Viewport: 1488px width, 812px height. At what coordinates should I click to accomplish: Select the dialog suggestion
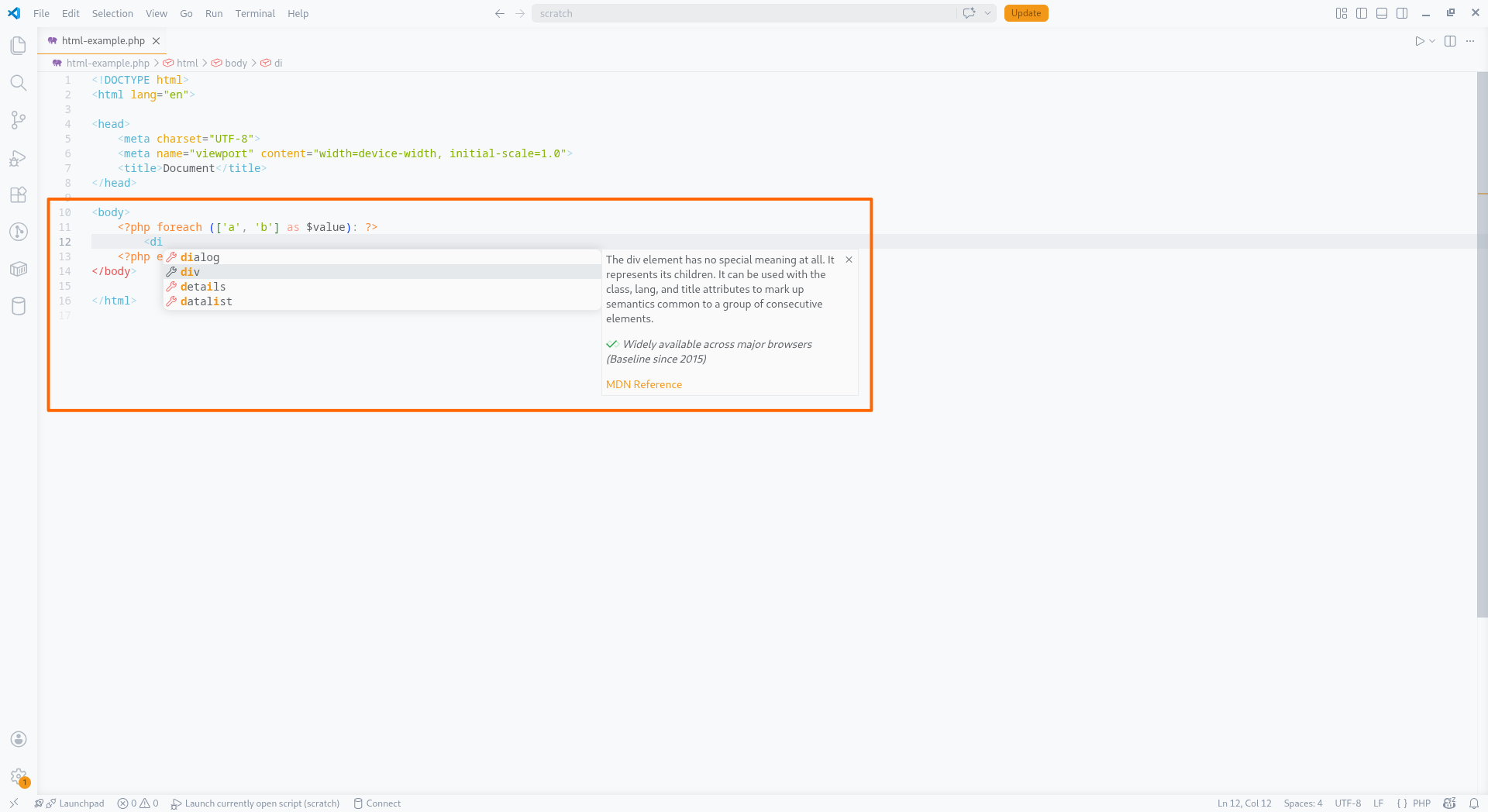[x=382, y=257]
